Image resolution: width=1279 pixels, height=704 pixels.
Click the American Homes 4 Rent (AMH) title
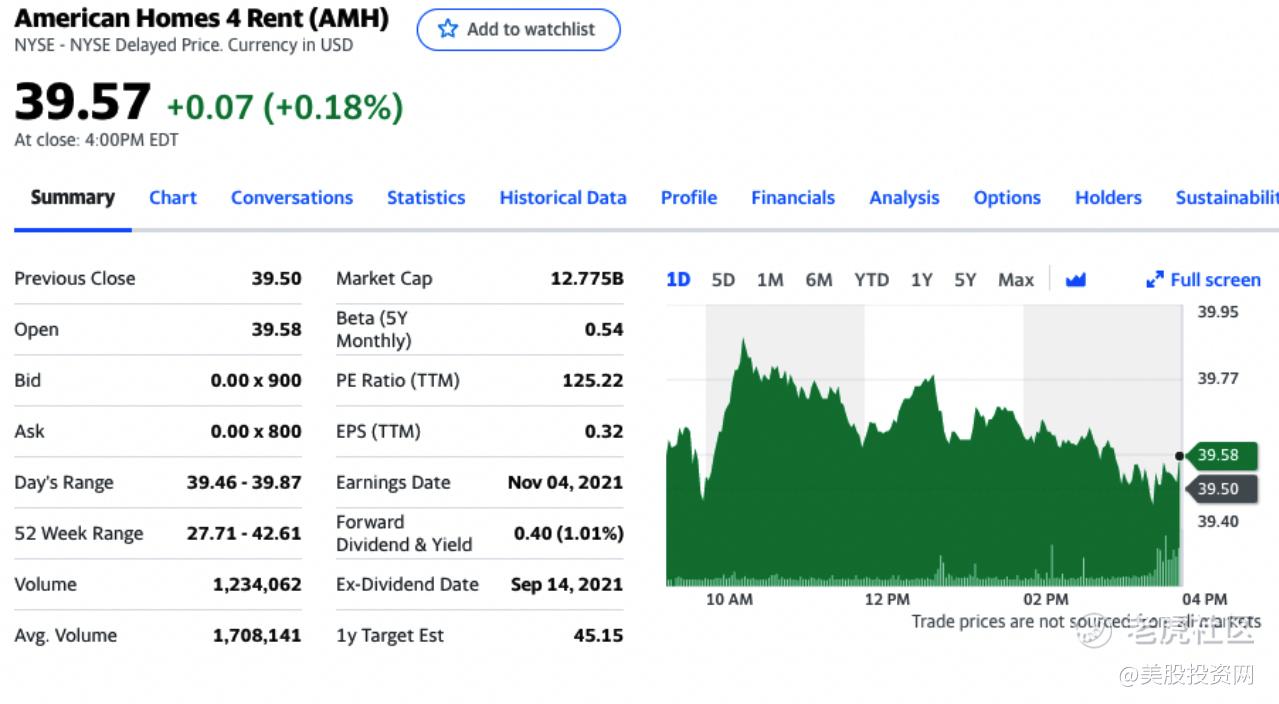pos(202,18)
